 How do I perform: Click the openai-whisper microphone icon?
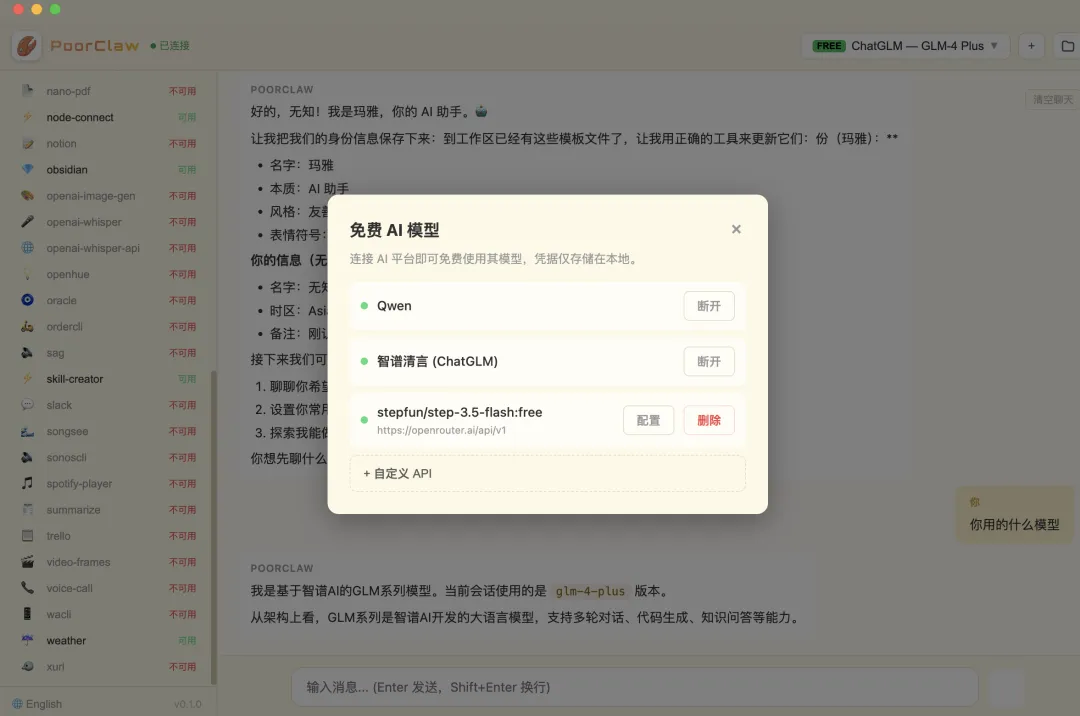tap(28, 222)
